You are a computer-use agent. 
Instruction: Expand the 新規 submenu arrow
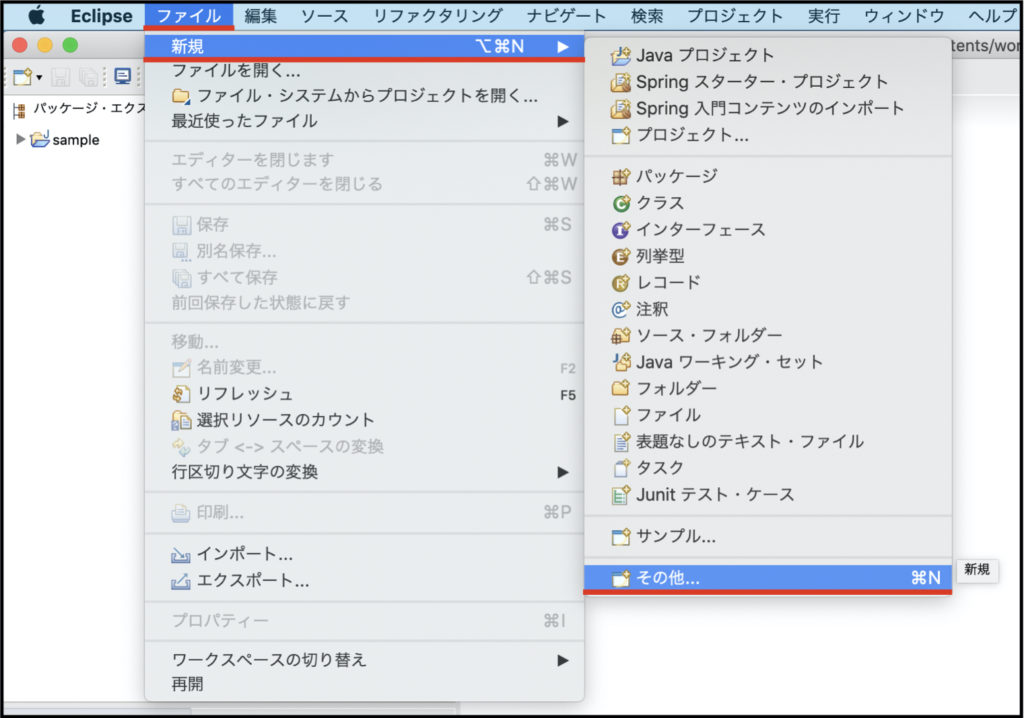(563, 47)
